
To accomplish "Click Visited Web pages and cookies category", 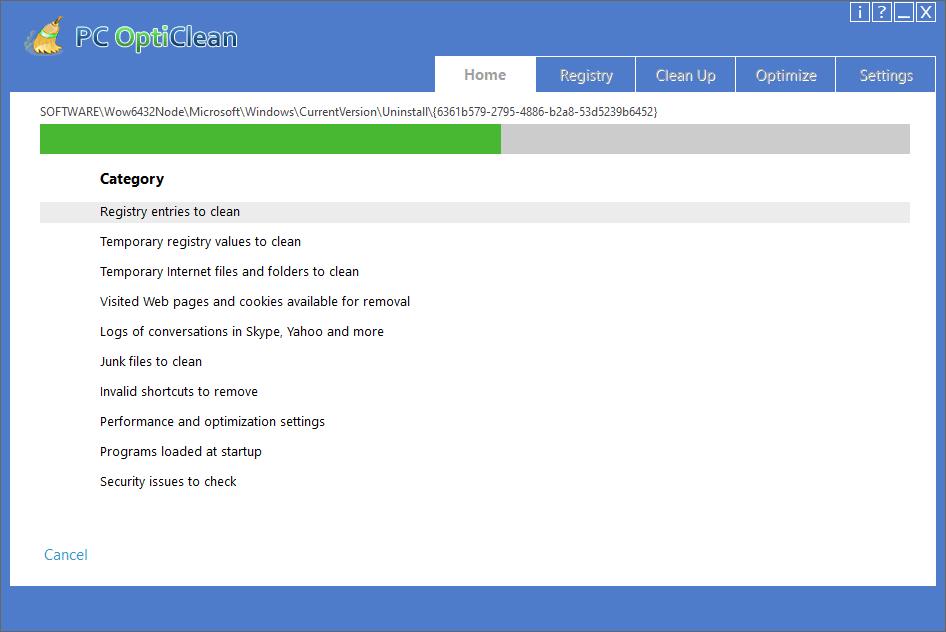I will click(255, 302).
